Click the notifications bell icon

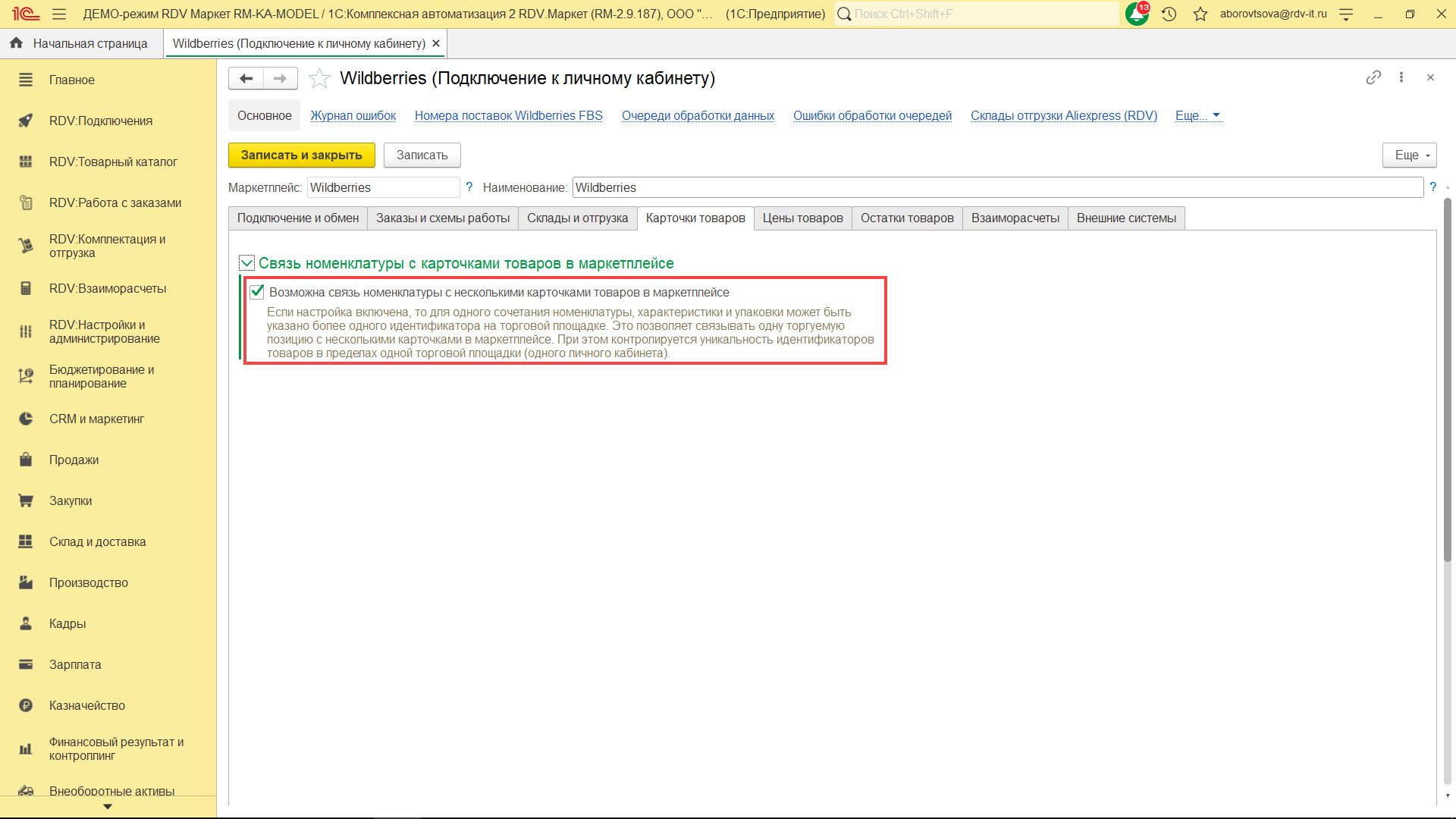point(1136,14)
